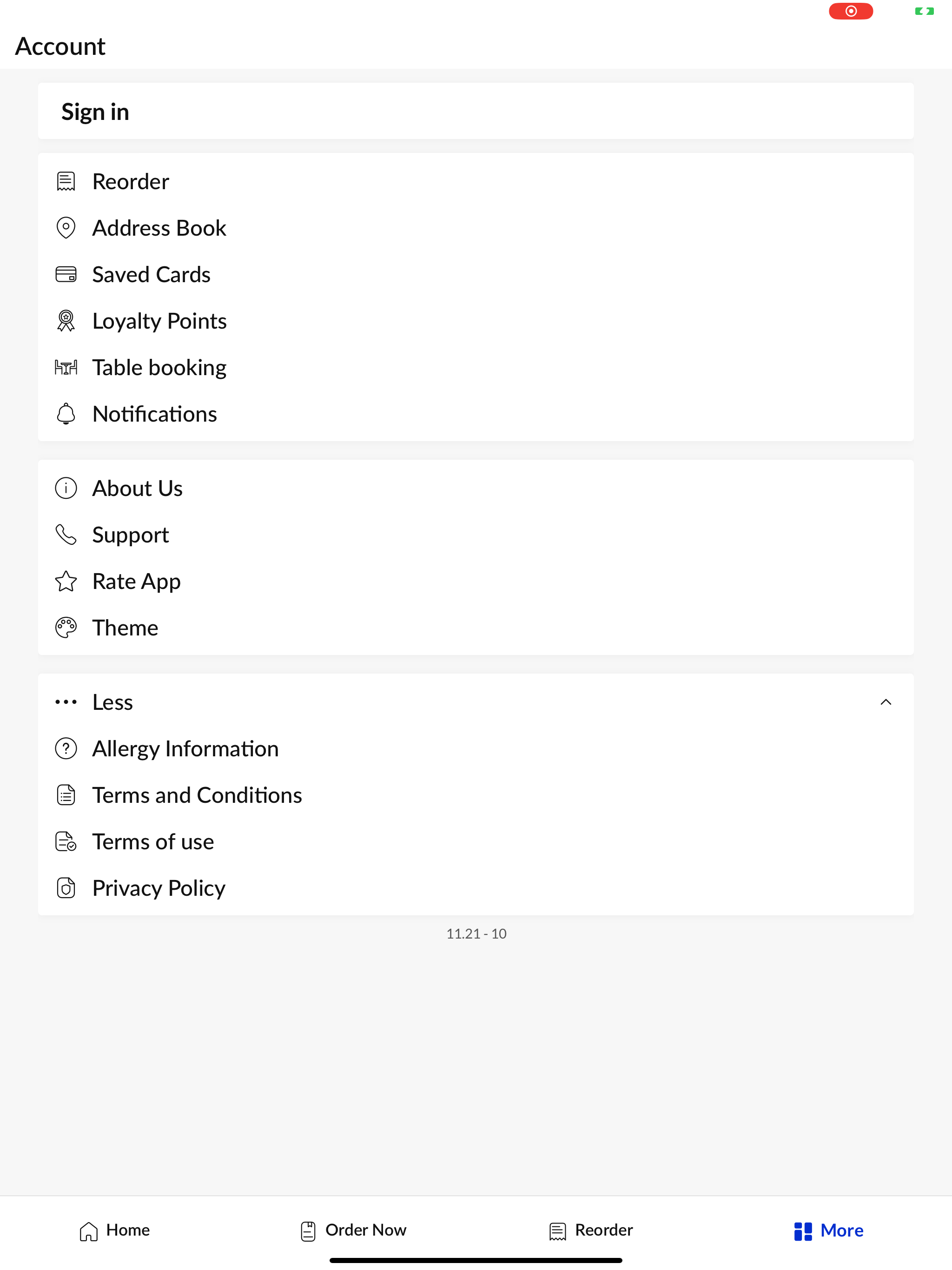Tap the Table booking furniture icon
The image size is (952, 1270).
[66, 367]
